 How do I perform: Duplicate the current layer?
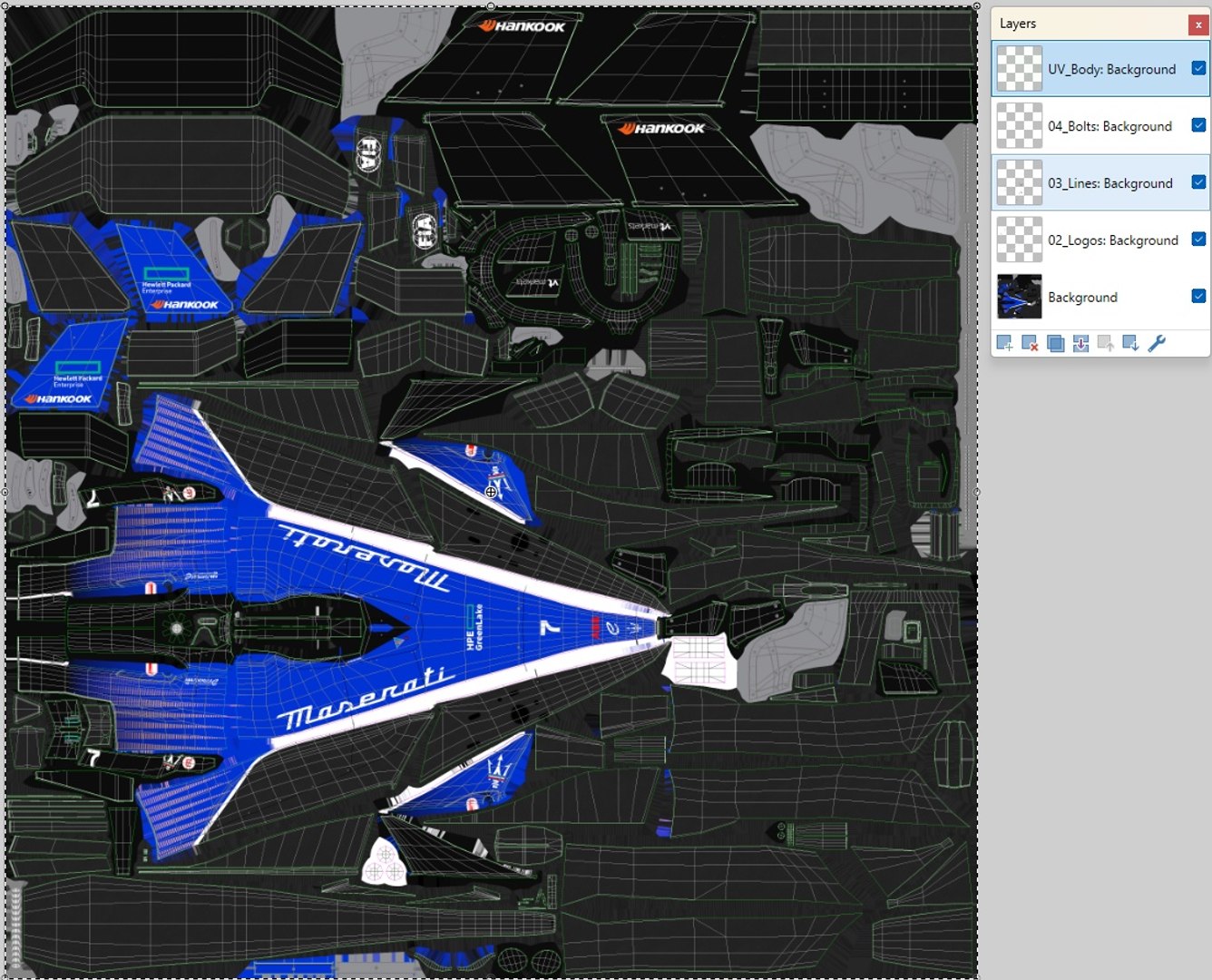coord(1055,343)
